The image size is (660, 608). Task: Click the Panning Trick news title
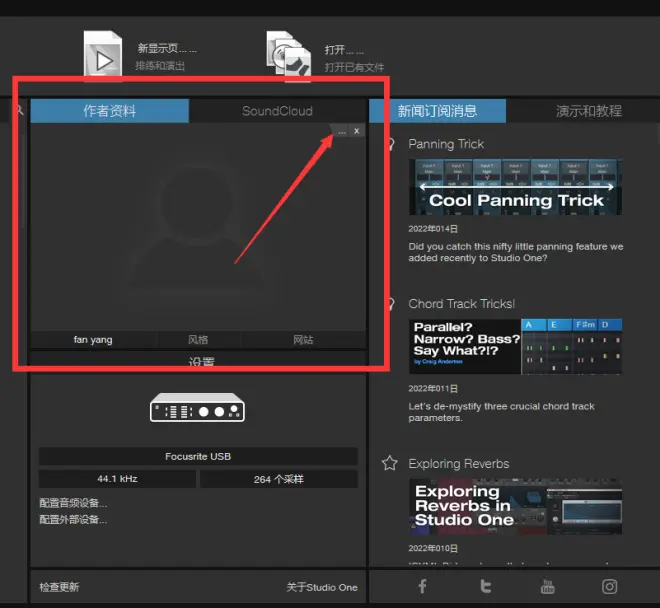(446, 144)
